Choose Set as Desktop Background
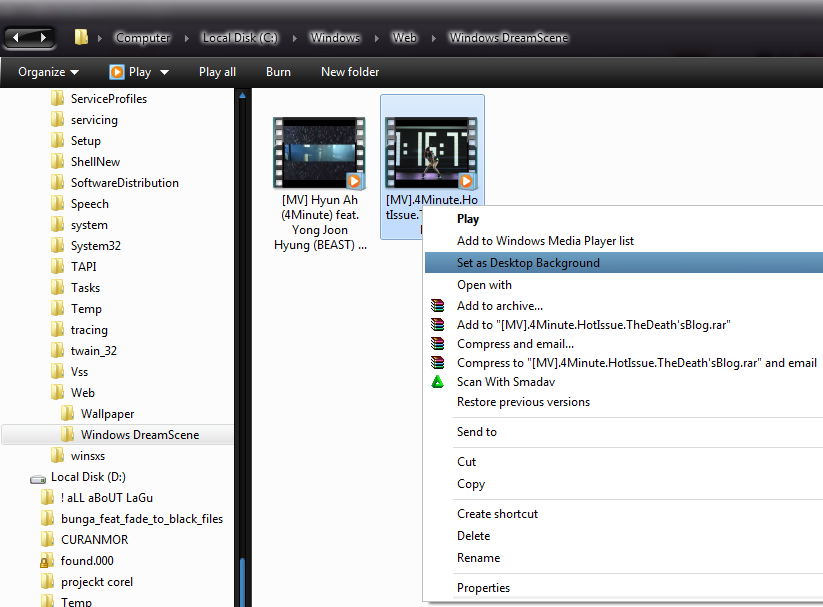This screenshot has width=823, height=607. [x=528, y=263]
